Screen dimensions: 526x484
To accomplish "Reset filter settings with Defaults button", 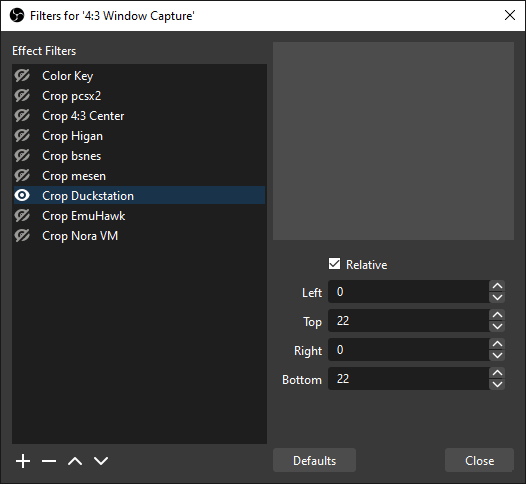I will click(314, 460).
